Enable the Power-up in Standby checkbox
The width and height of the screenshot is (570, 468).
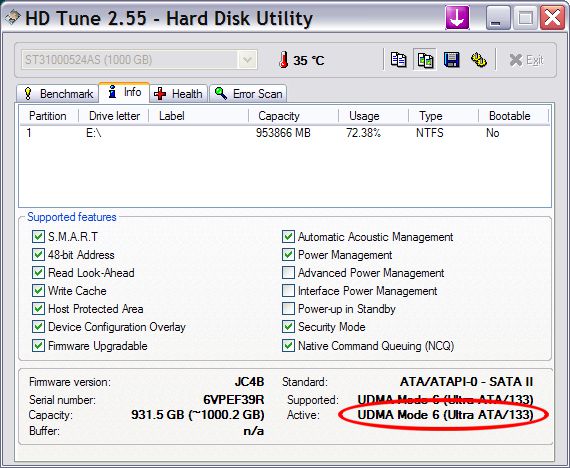click(288, 309)
